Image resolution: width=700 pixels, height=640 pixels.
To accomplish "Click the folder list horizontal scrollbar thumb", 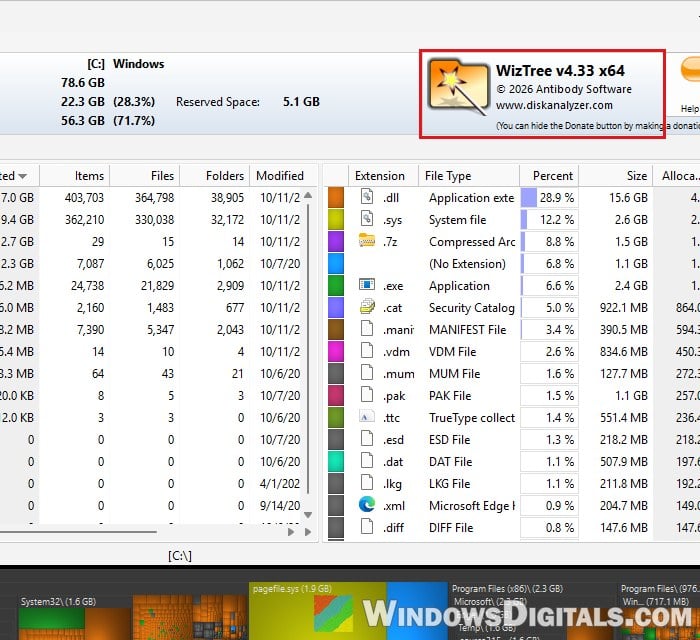I will [78, 532].
